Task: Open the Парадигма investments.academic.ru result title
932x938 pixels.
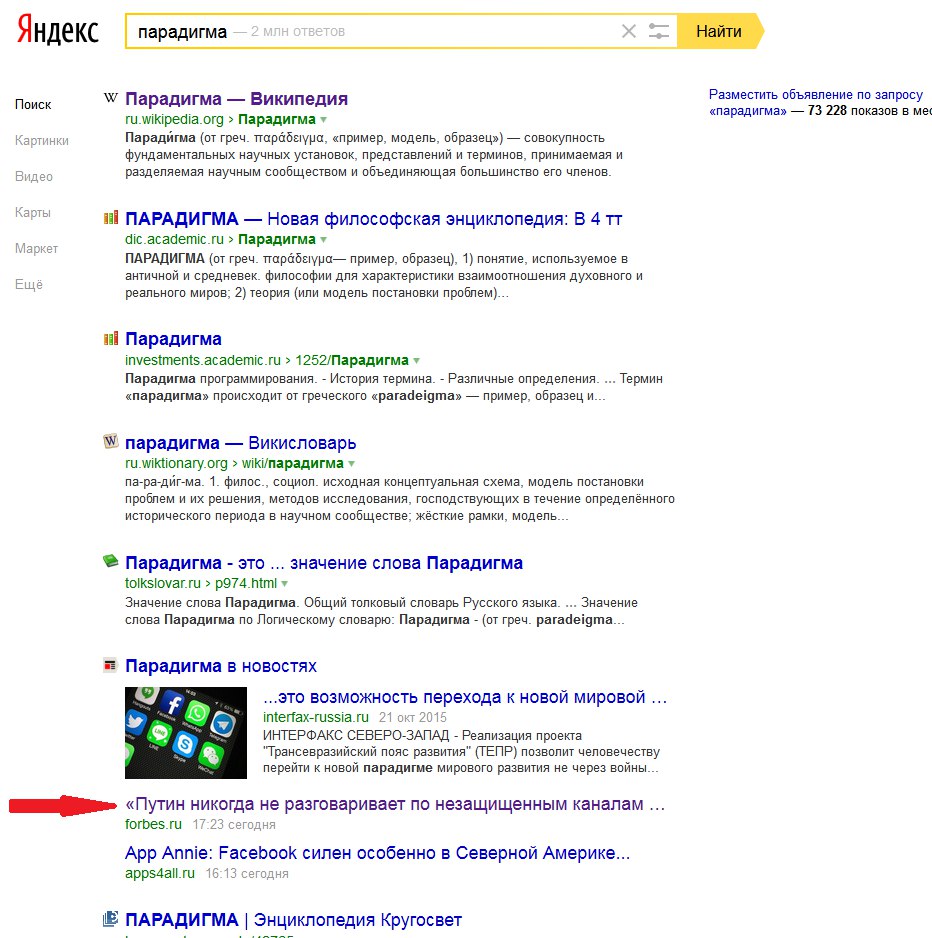Action: click(173, 339)
